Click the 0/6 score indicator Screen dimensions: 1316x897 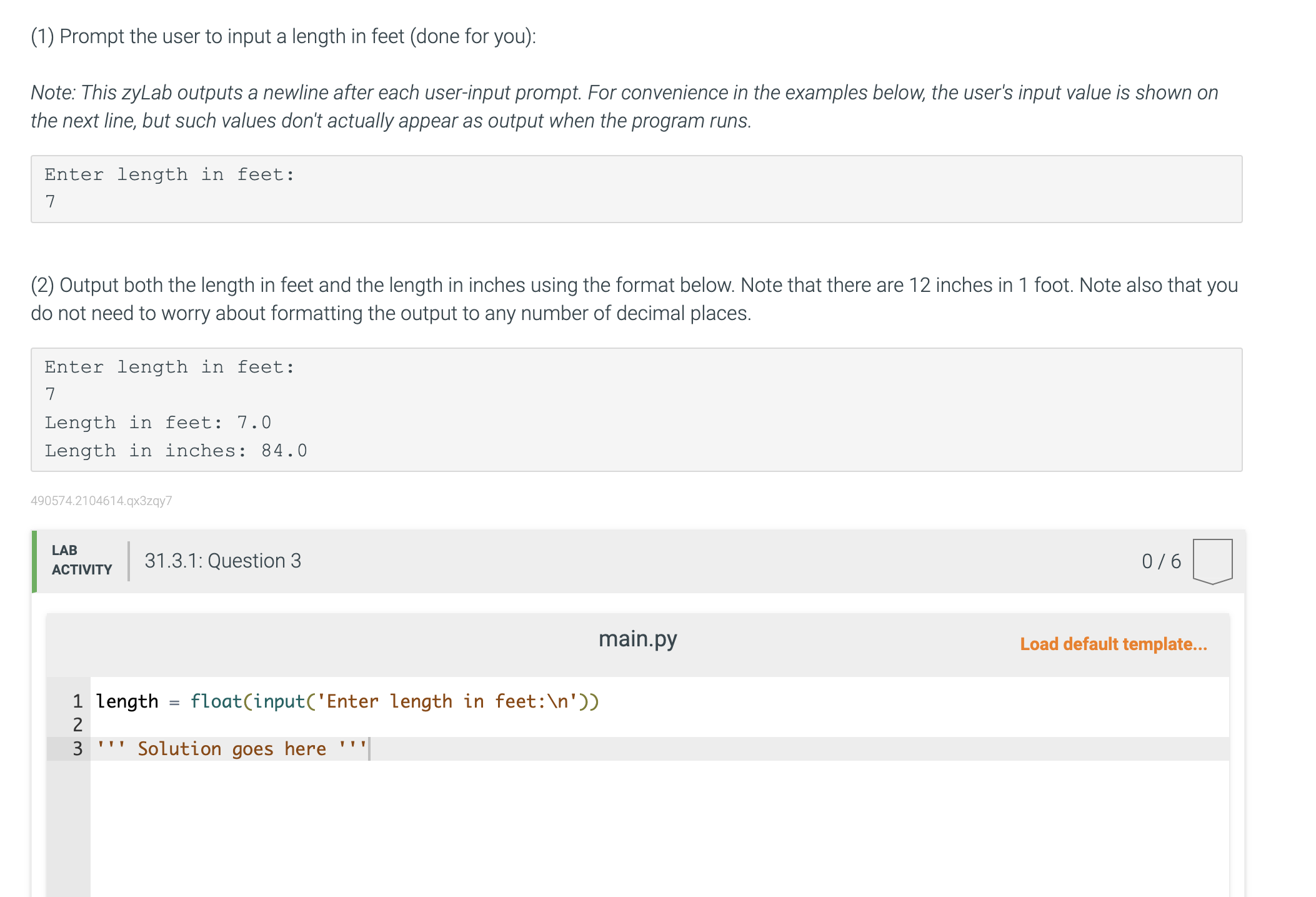1160,560
